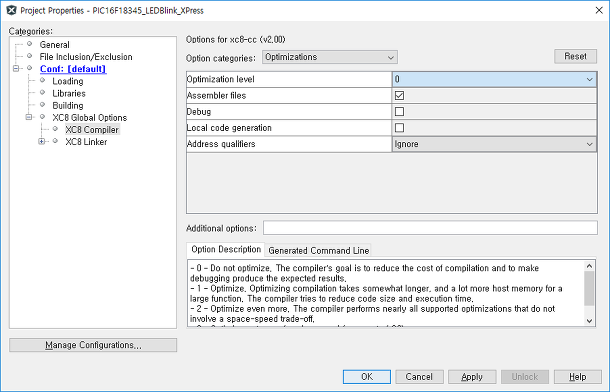Screen dimensions: 610x392
Task: Click the MPLAB X title bar icon
Action: point(11,10)
